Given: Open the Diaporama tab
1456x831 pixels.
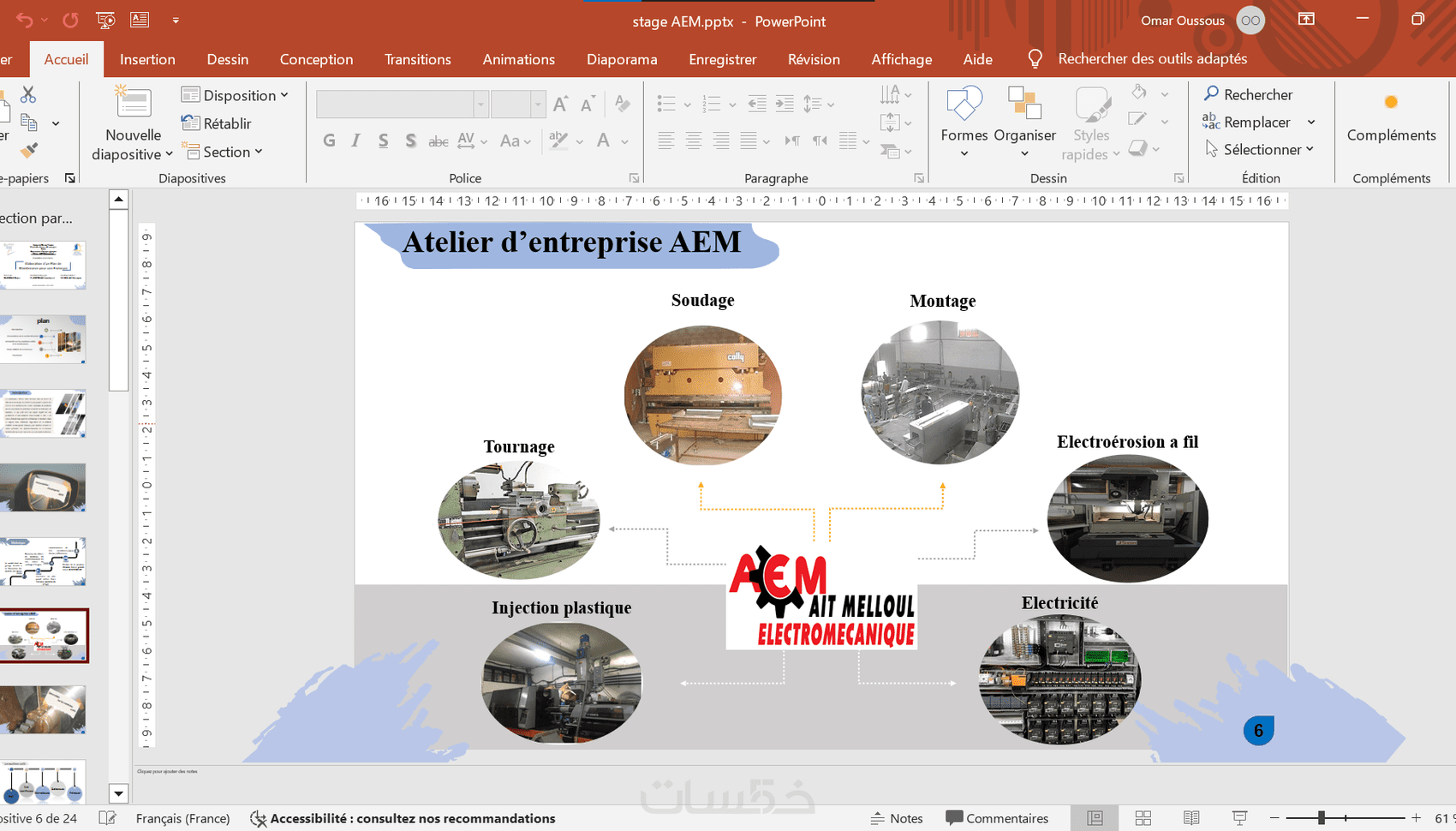Looking at the screenshot, I should (622, 59).
